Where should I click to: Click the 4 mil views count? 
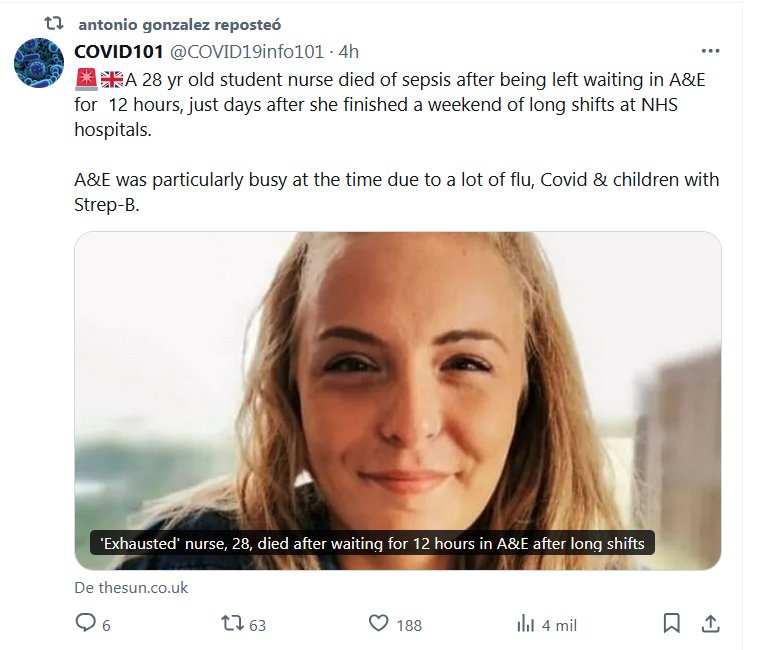[559, 625]
